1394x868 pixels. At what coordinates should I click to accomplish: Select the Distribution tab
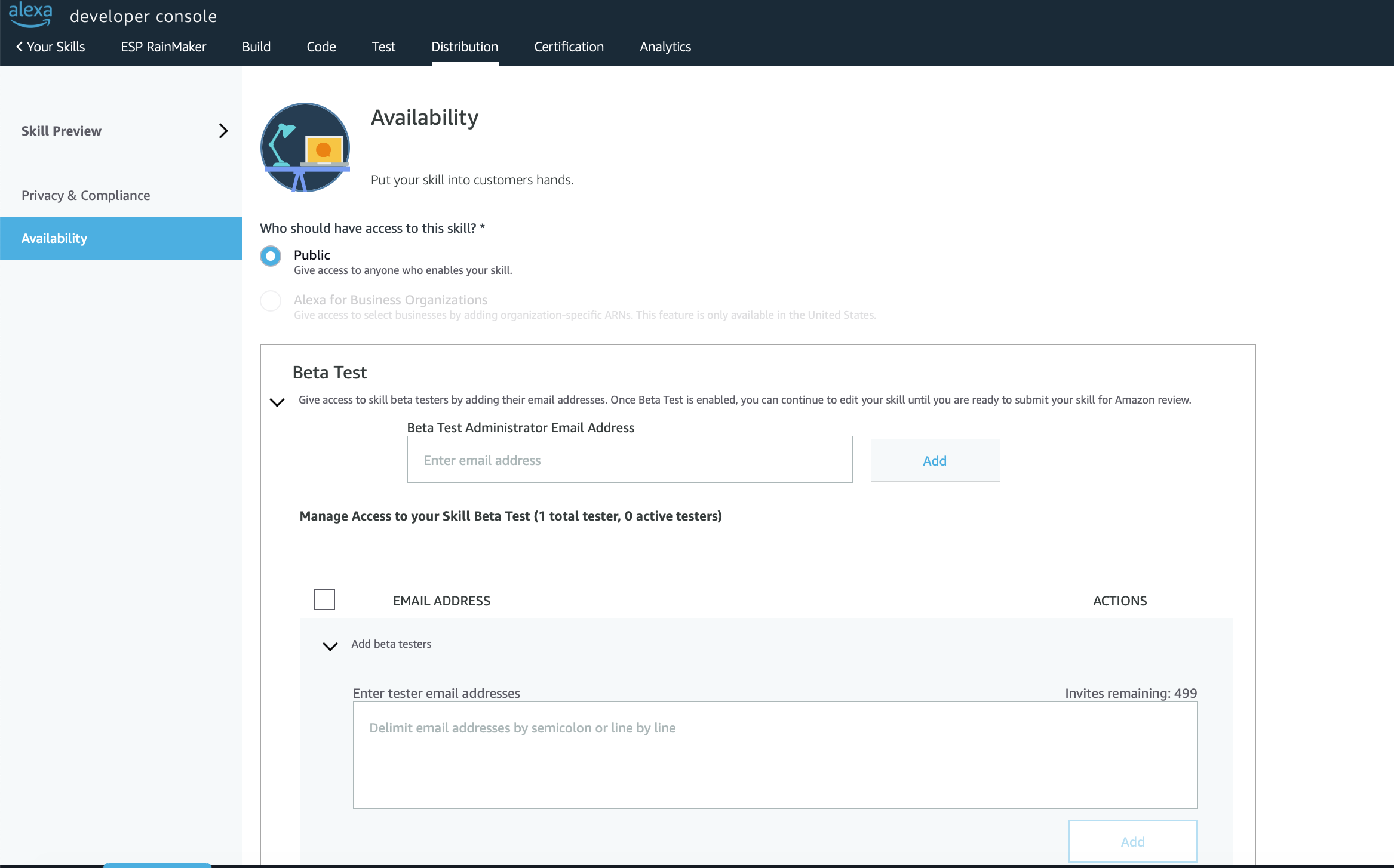[x=465, y=47]
